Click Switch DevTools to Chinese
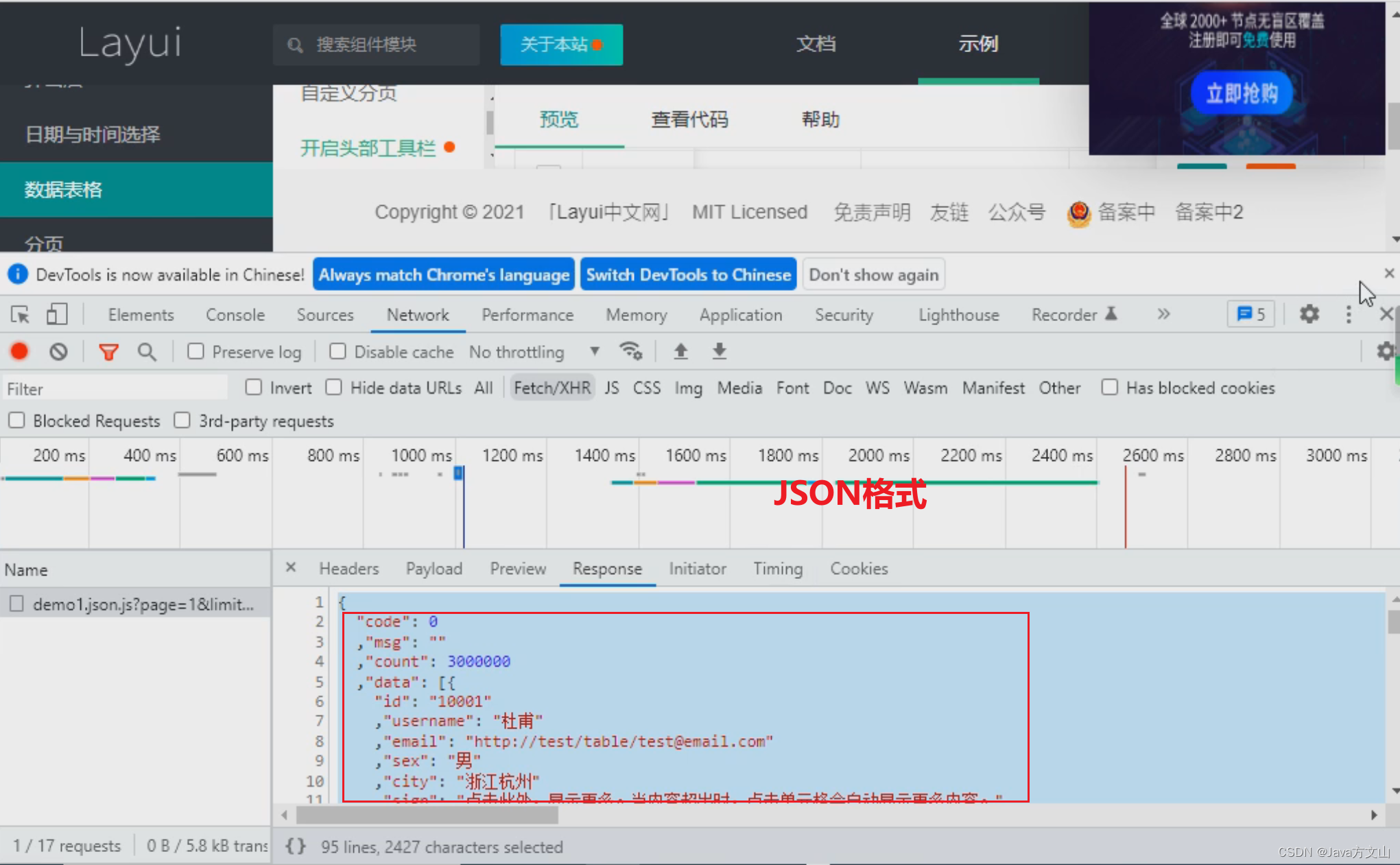The height and width of the screenshot is (865, 1400). pos(688,274)
